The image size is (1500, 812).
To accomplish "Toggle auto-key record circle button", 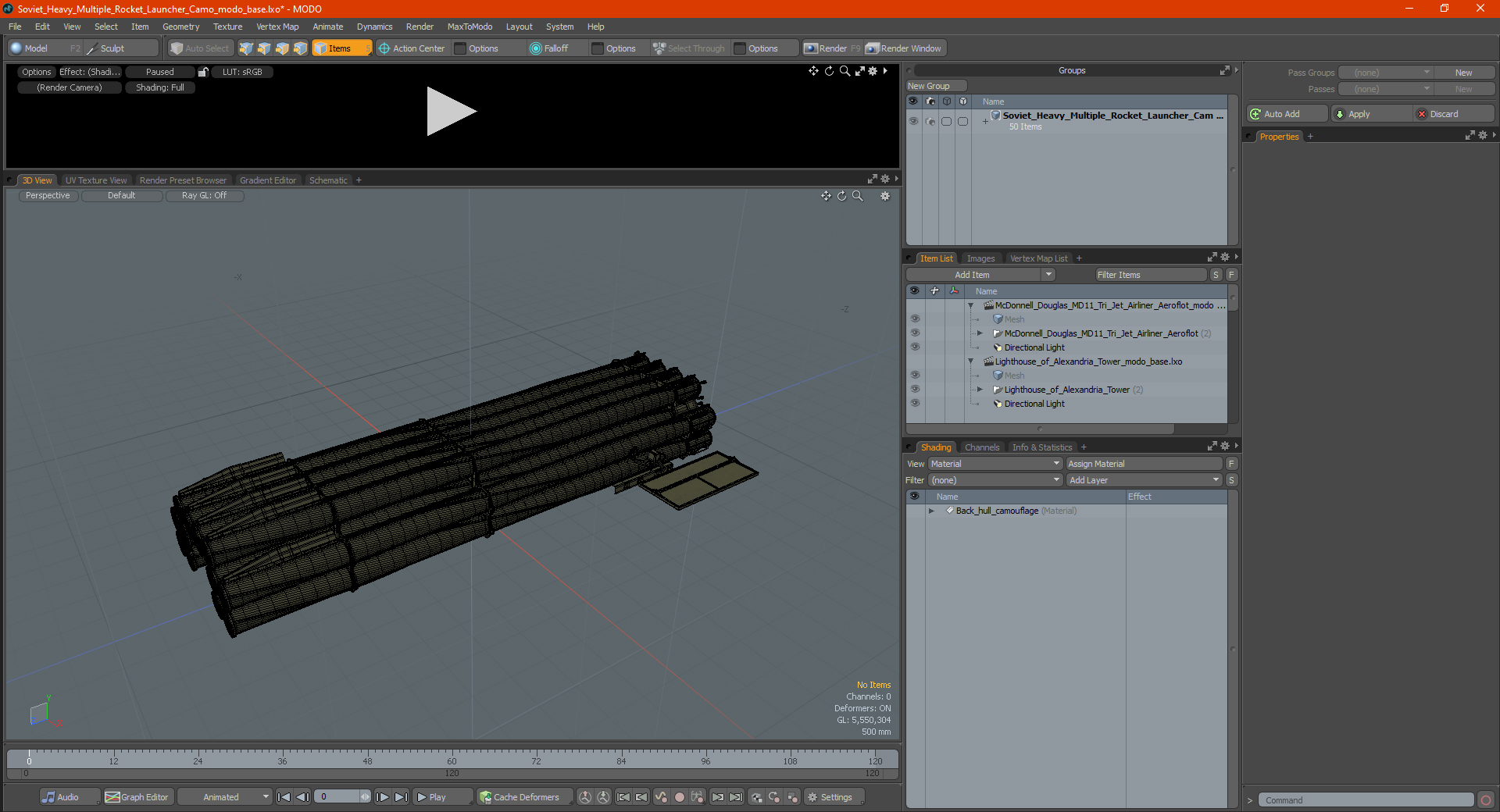I will [x=680, y=797].
